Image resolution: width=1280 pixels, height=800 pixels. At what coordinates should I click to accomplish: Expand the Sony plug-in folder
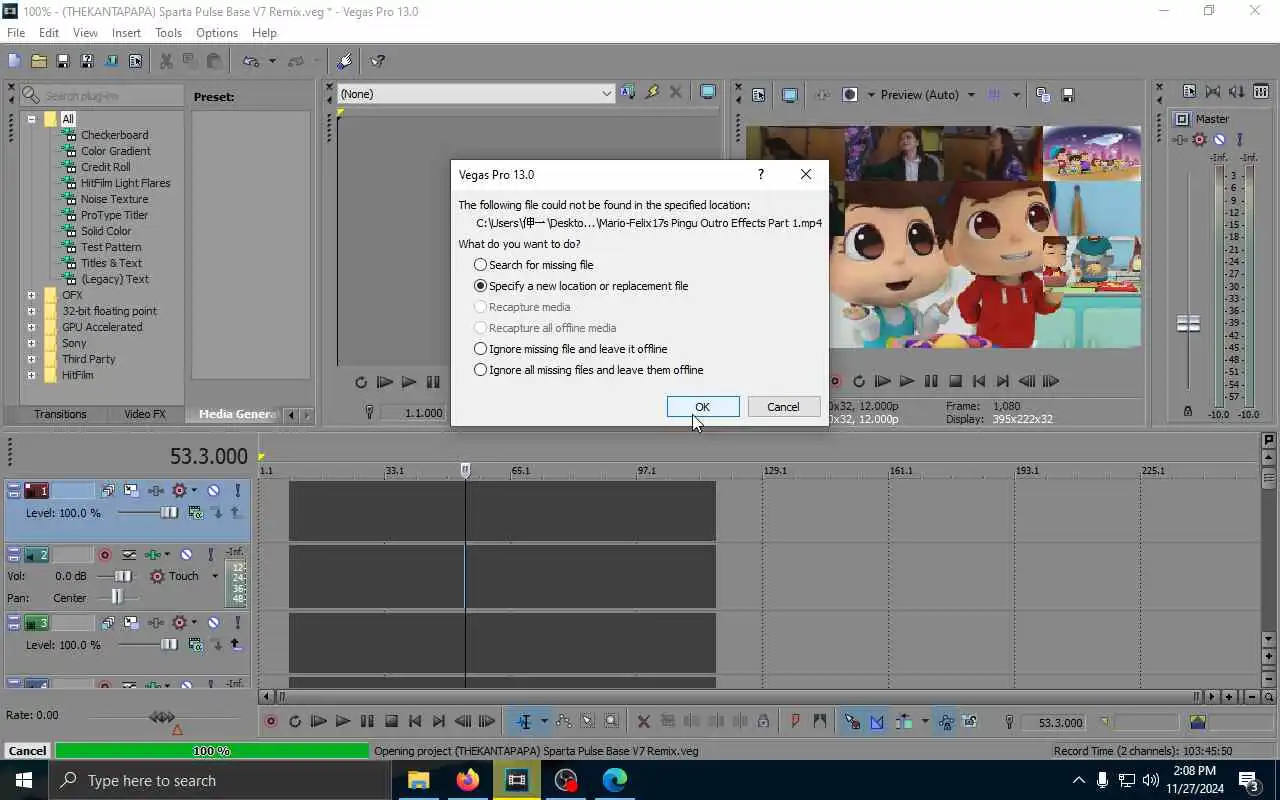pos(31,343)
